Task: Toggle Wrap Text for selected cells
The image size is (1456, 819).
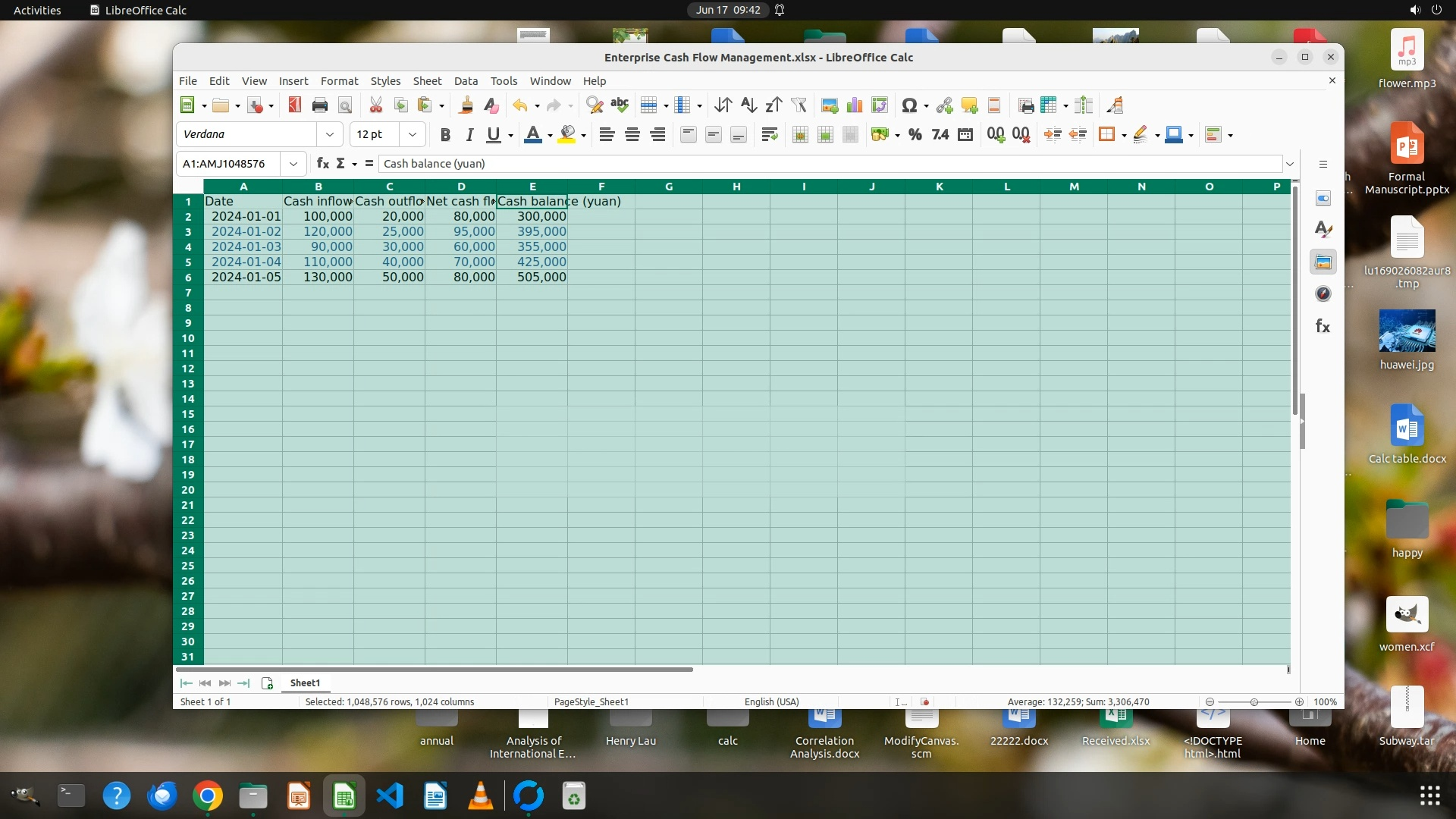Action: tap(770, 135)
